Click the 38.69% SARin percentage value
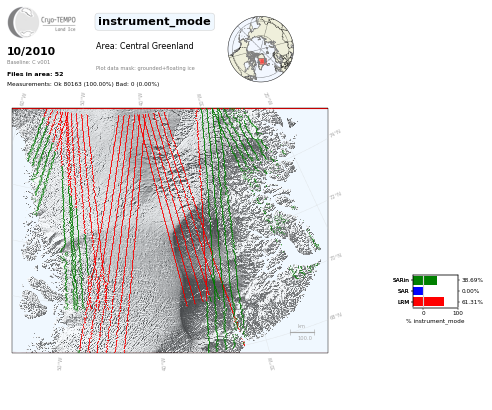Image resolution: width=492 pixels, height=410 pixels. [x=472, y=280]
